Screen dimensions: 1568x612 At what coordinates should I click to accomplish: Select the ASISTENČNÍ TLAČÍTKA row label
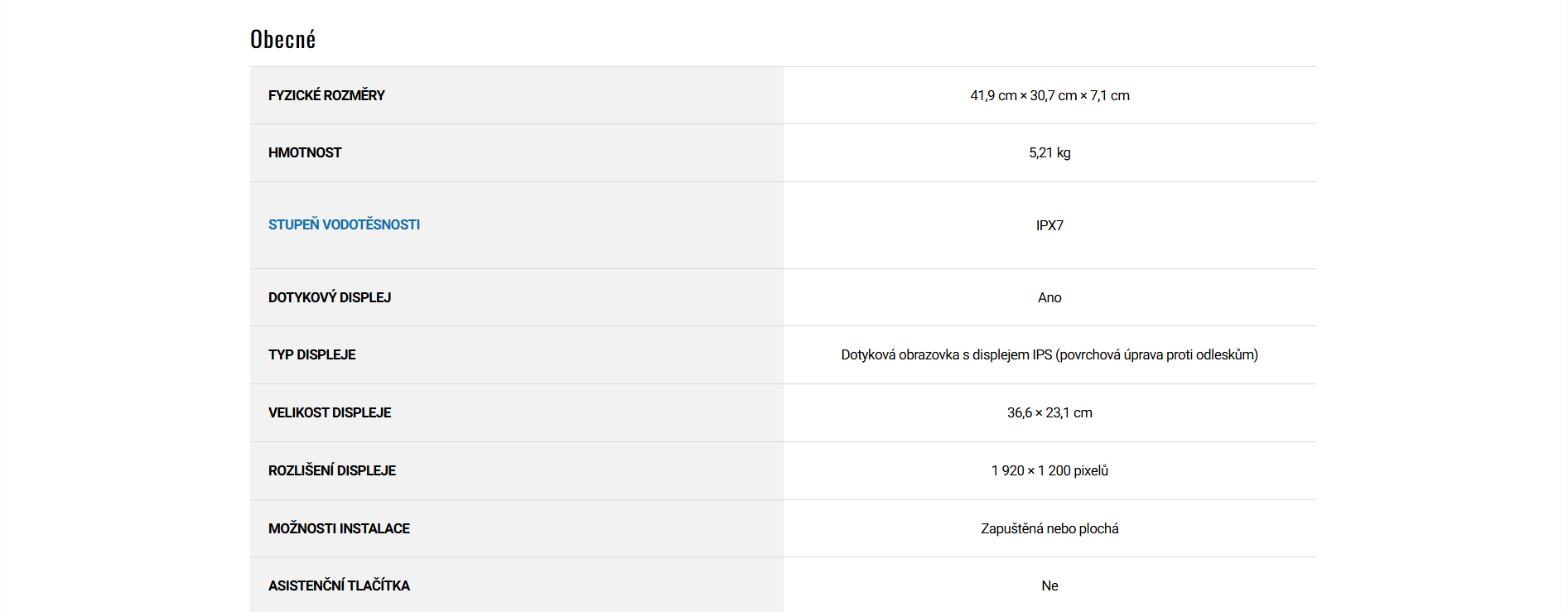tap(339, 585)
